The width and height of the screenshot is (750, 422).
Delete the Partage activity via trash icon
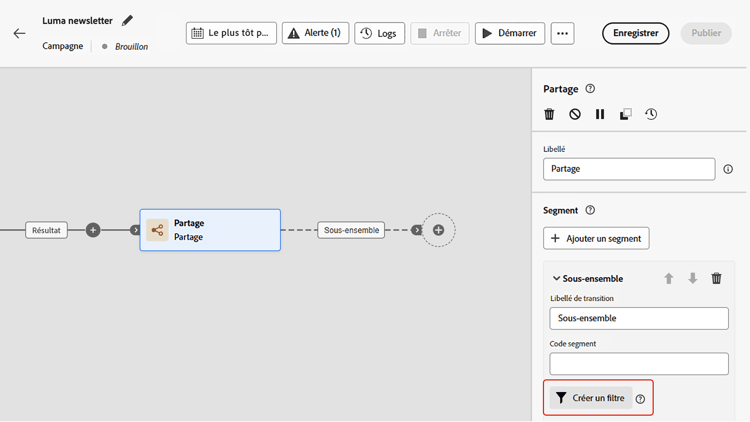[549, 114]
